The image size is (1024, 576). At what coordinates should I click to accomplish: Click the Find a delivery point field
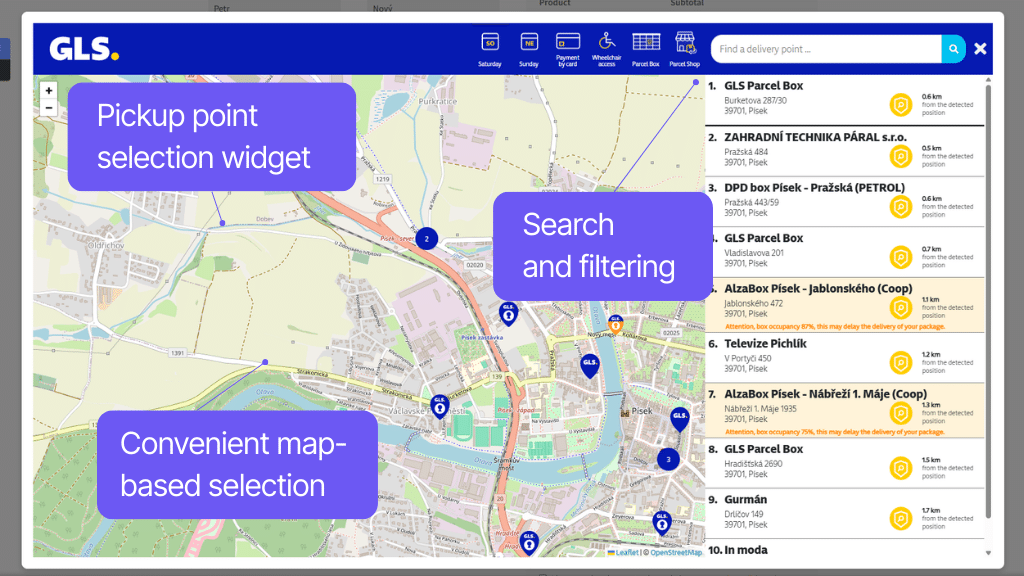(x=826, y=49)
